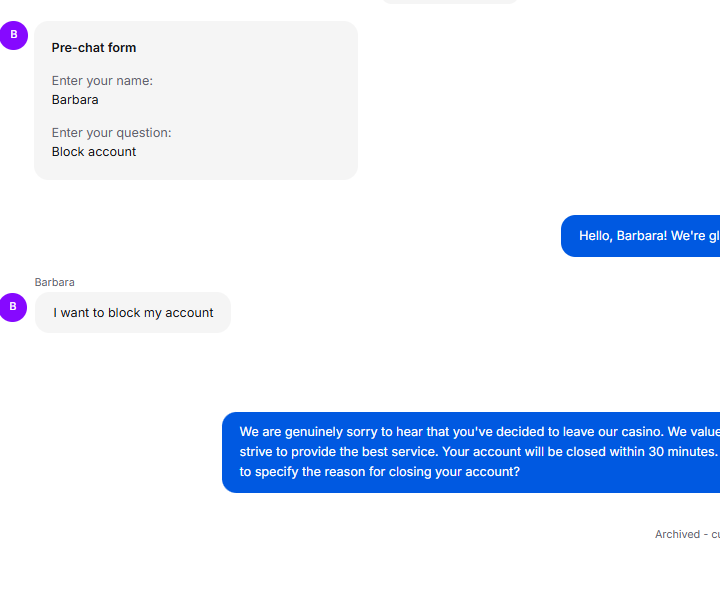Click the "Barbara" sender name above the message
Screen dimensions: 720x594
(54, 282)
